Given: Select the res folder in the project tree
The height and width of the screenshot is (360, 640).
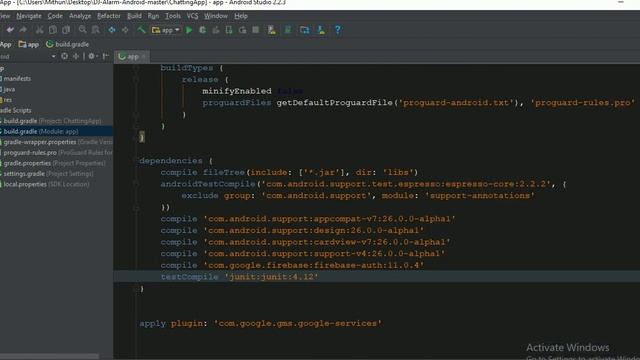Looking at the screenshot, I should (7, 100).
